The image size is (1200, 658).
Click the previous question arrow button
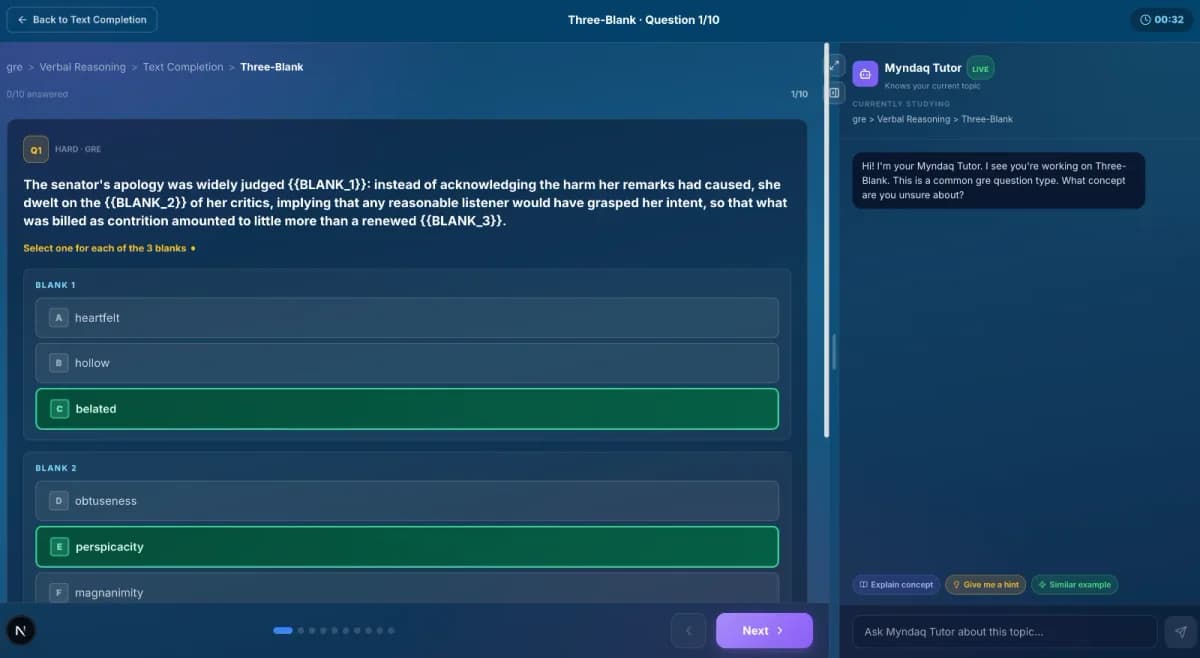tap(688, 631)
